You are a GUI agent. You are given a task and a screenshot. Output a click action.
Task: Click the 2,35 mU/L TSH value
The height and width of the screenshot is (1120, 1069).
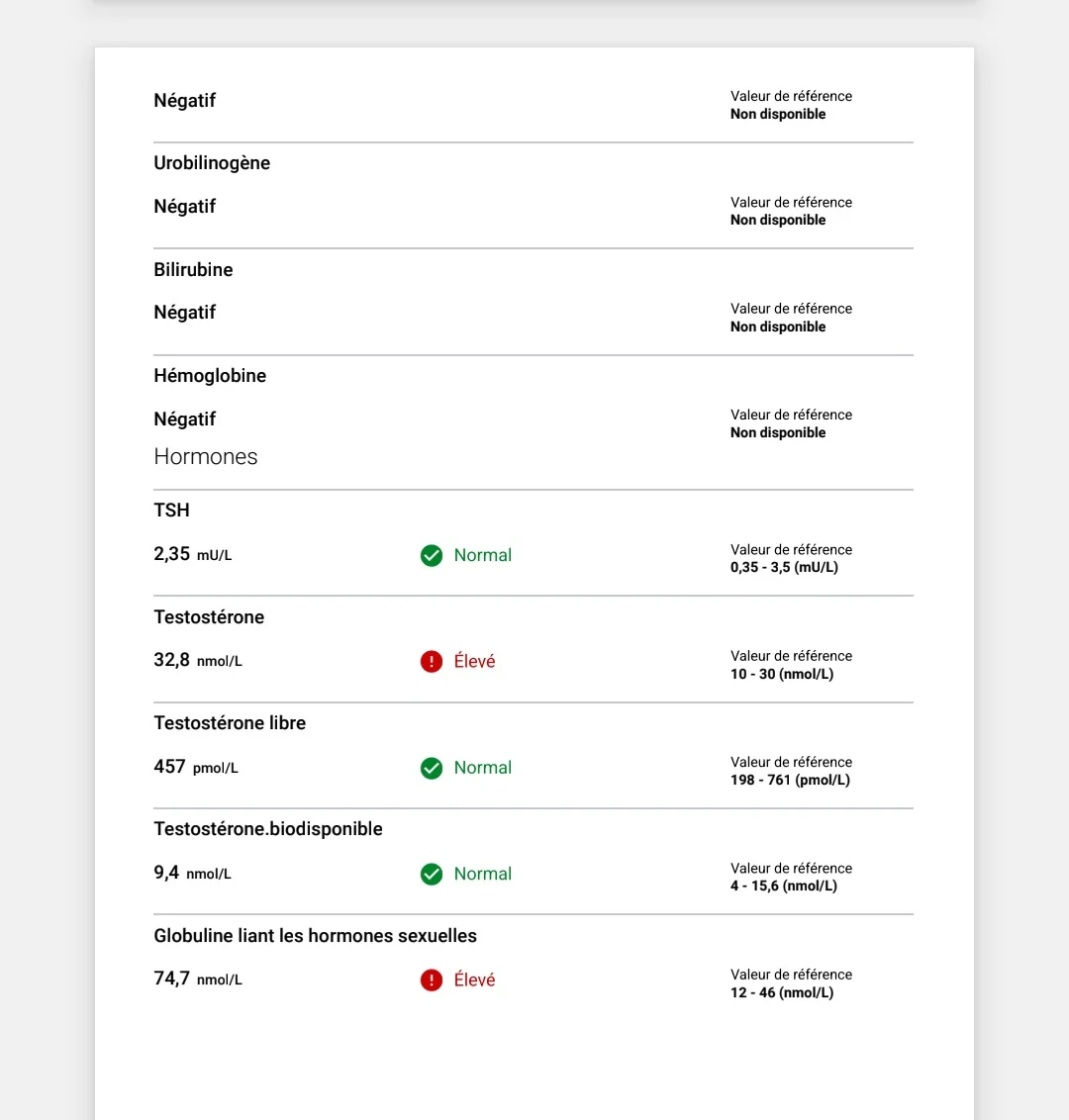click(193, 554)
